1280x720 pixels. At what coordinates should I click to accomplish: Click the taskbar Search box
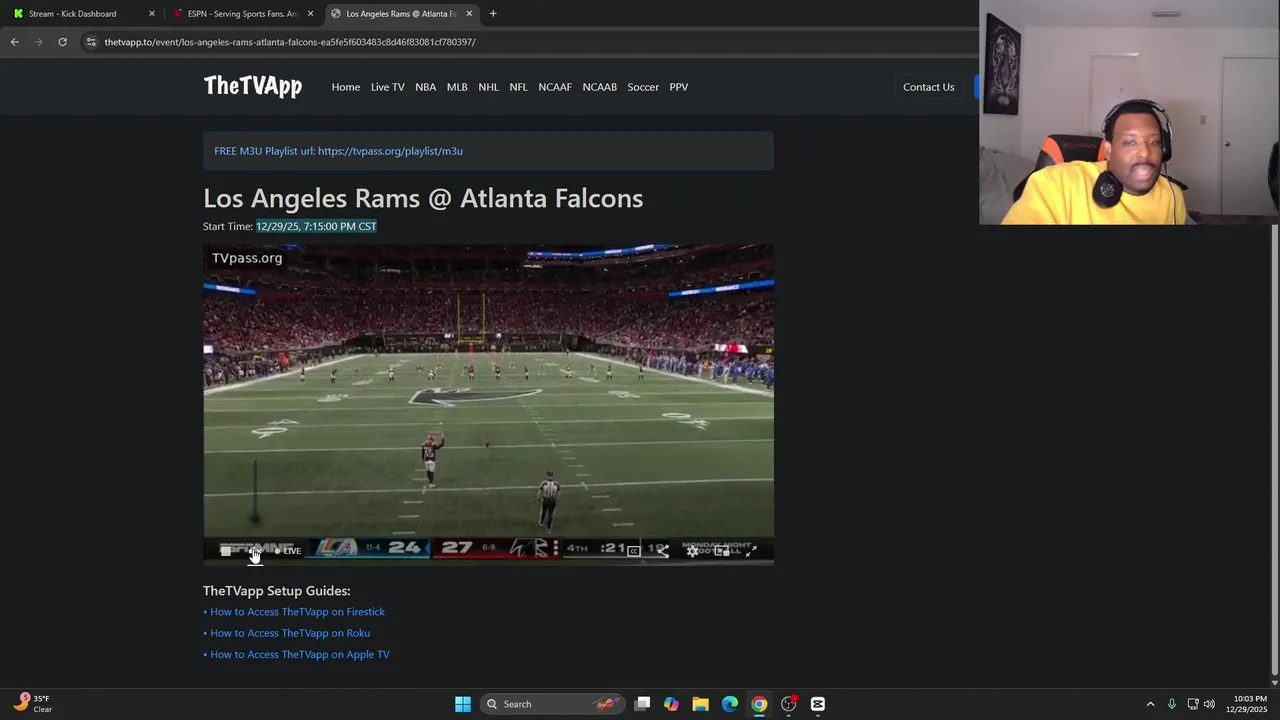(551, 704)
